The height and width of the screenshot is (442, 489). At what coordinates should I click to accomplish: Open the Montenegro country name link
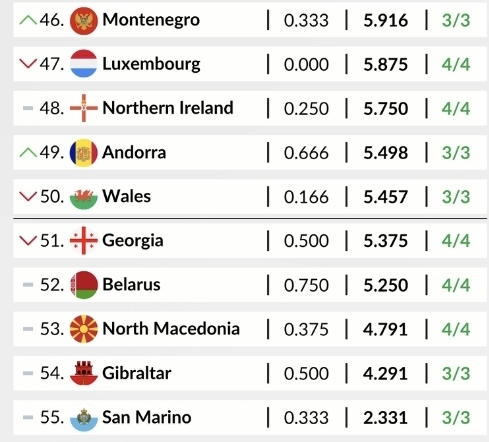coord(151,20)
